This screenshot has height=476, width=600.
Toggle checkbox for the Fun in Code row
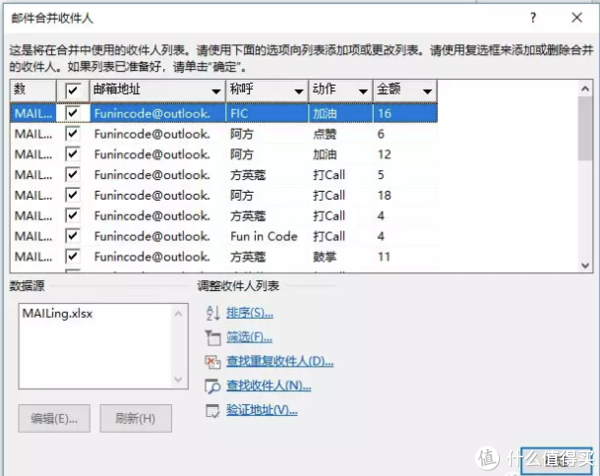click(x=72, y=236)
